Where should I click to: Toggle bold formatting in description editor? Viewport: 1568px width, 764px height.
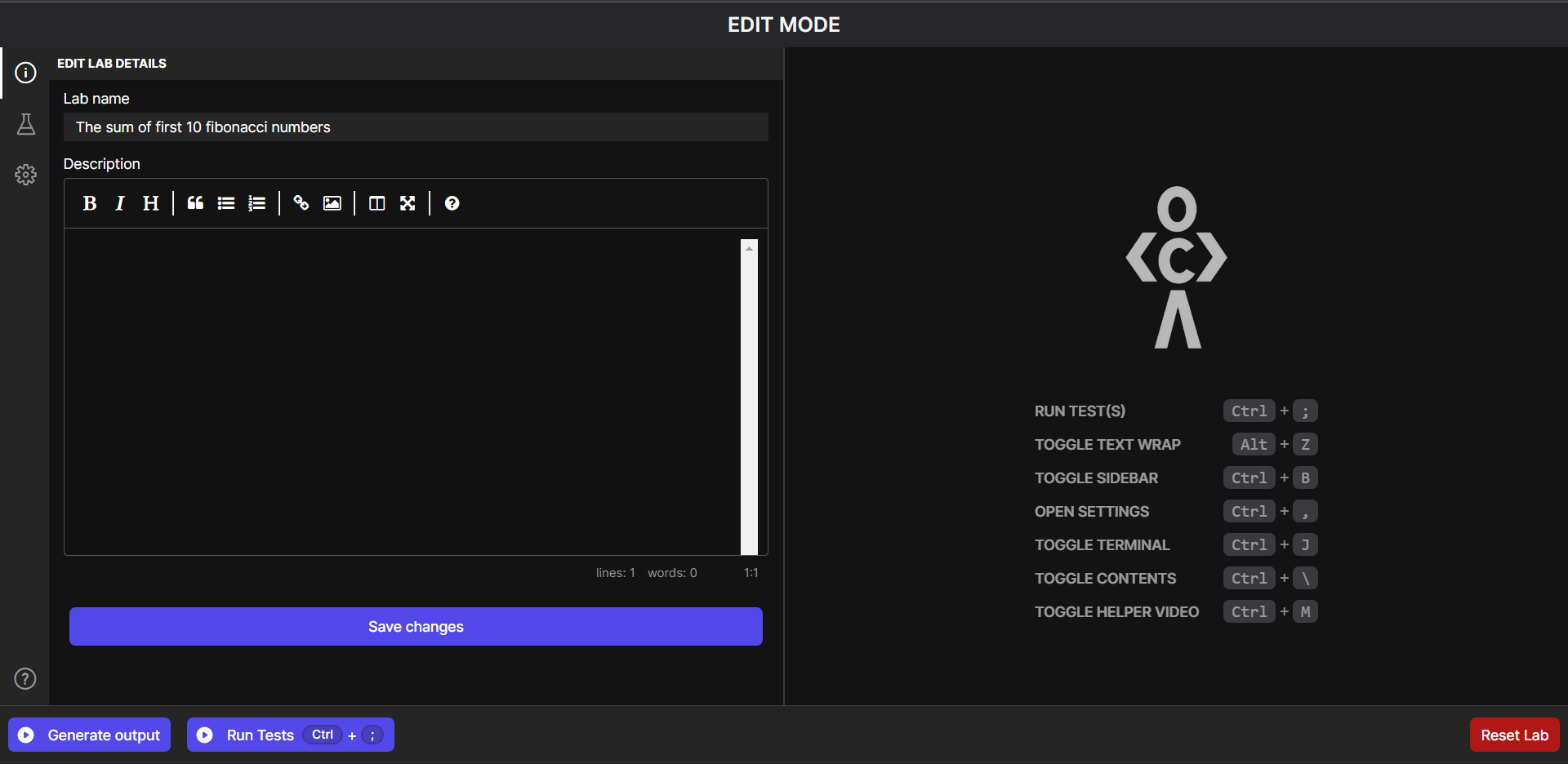90,203
